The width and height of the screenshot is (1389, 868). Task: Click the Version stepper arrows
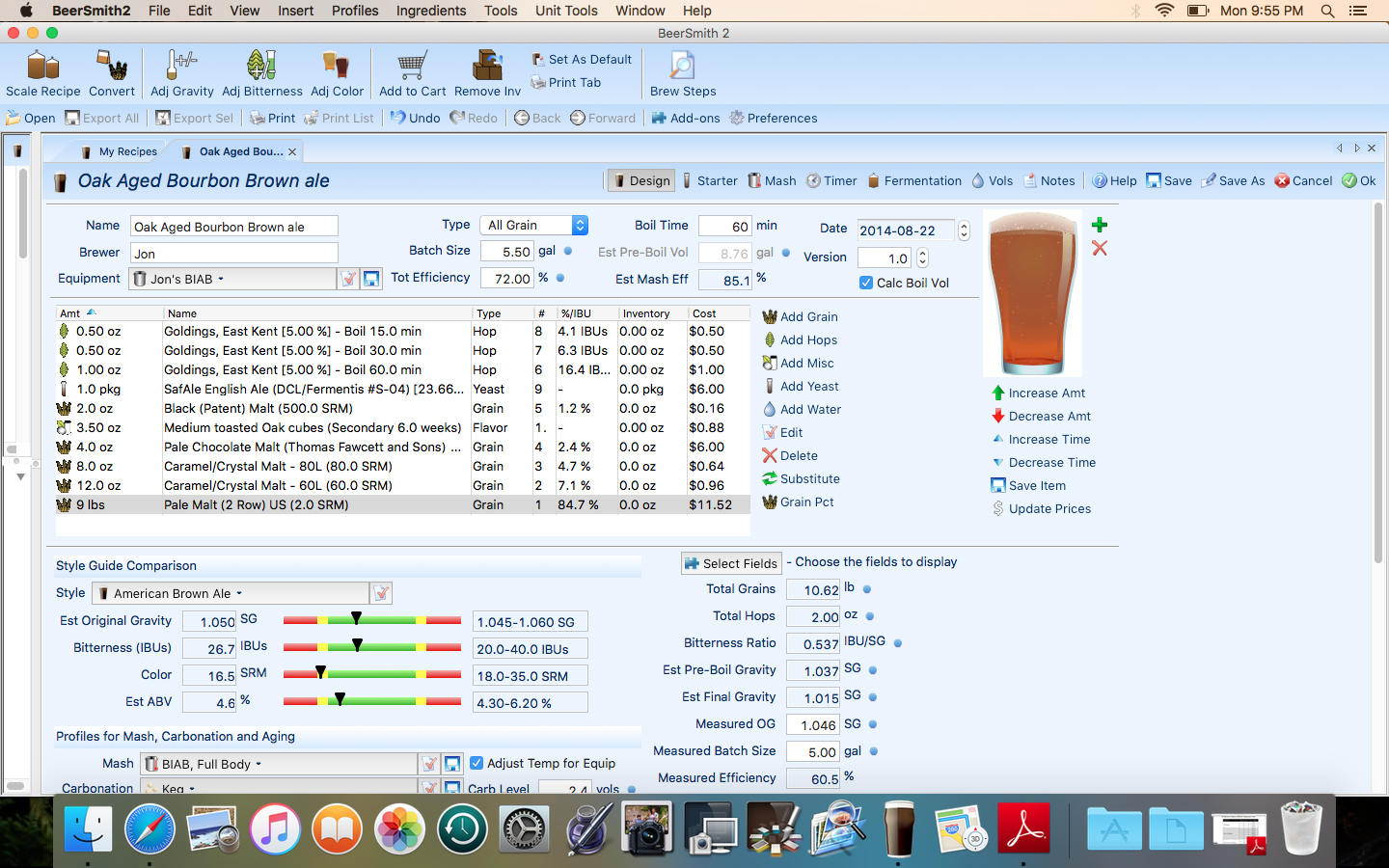[x=922, y=258]
